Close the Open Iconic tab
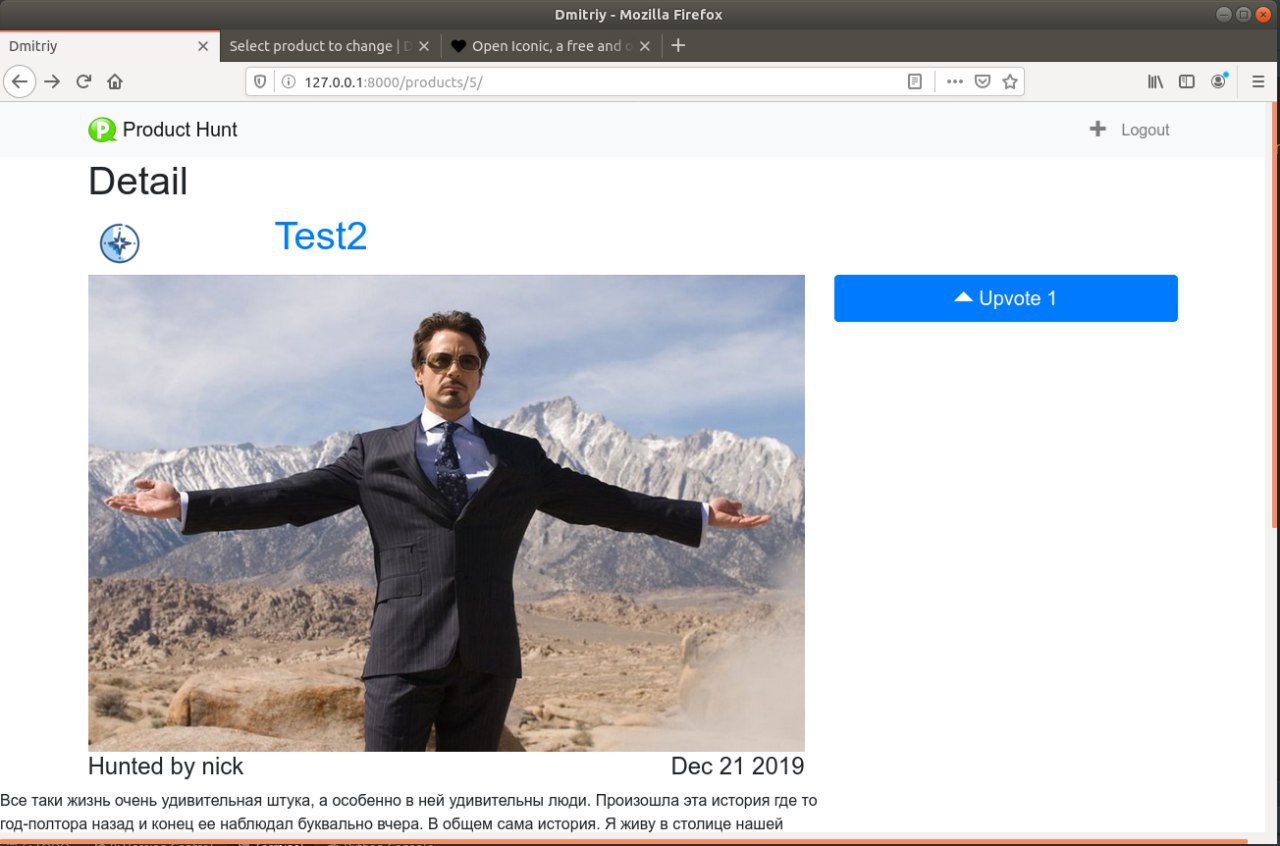1280x846 pixels. pyautogui.click(x=644, y=46)
